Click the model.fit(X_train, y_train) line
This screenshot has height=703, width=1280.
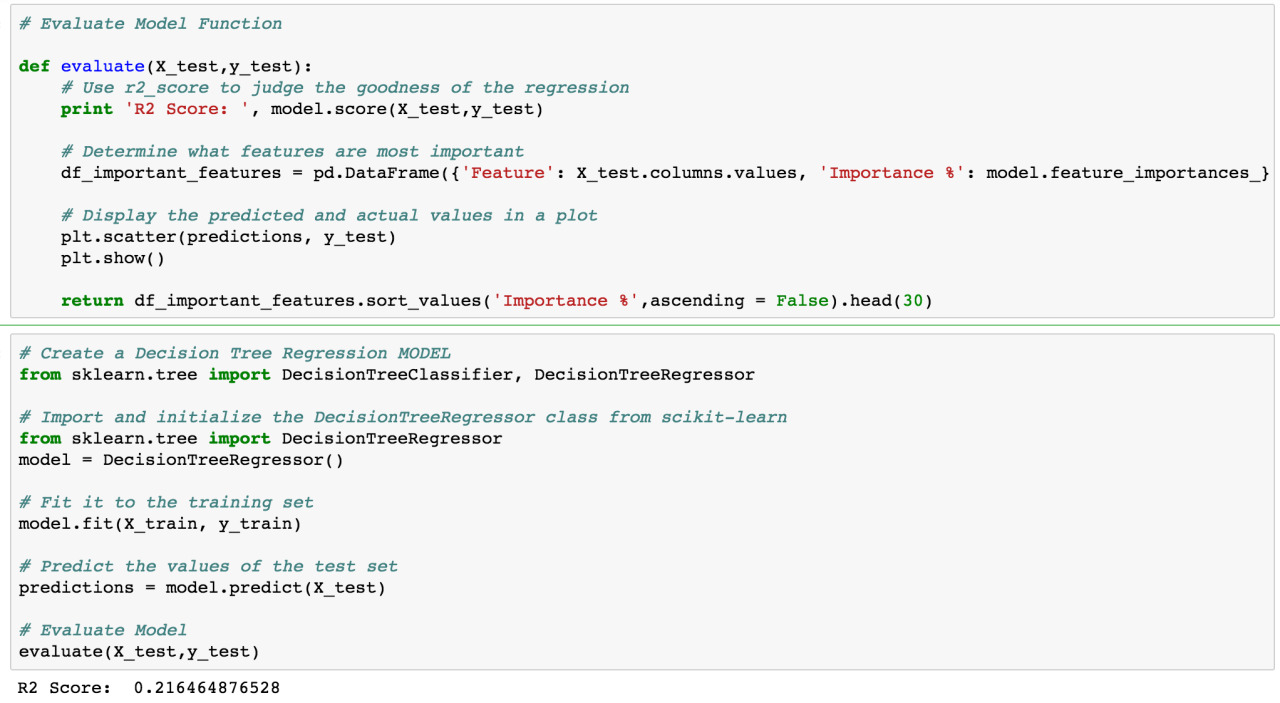coord(160,524)
